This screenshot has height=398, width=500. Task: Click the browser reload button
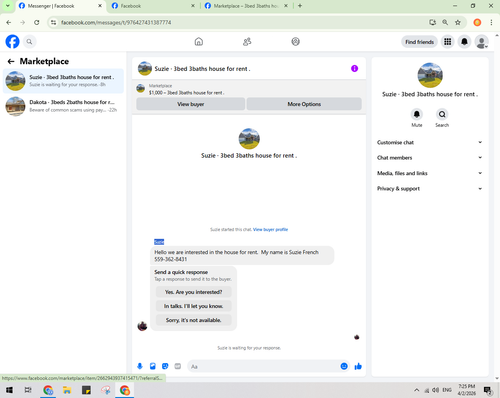[x=37, y=22]
